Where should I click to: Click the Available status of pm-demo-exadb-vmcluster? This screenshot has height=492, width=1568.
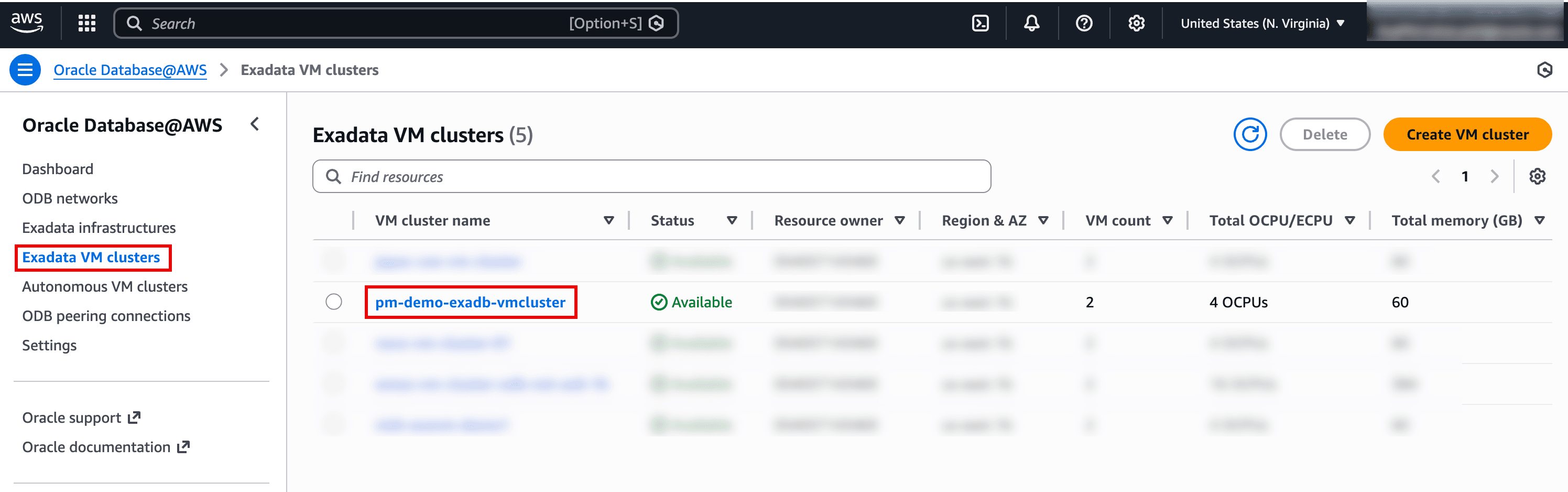691,302
